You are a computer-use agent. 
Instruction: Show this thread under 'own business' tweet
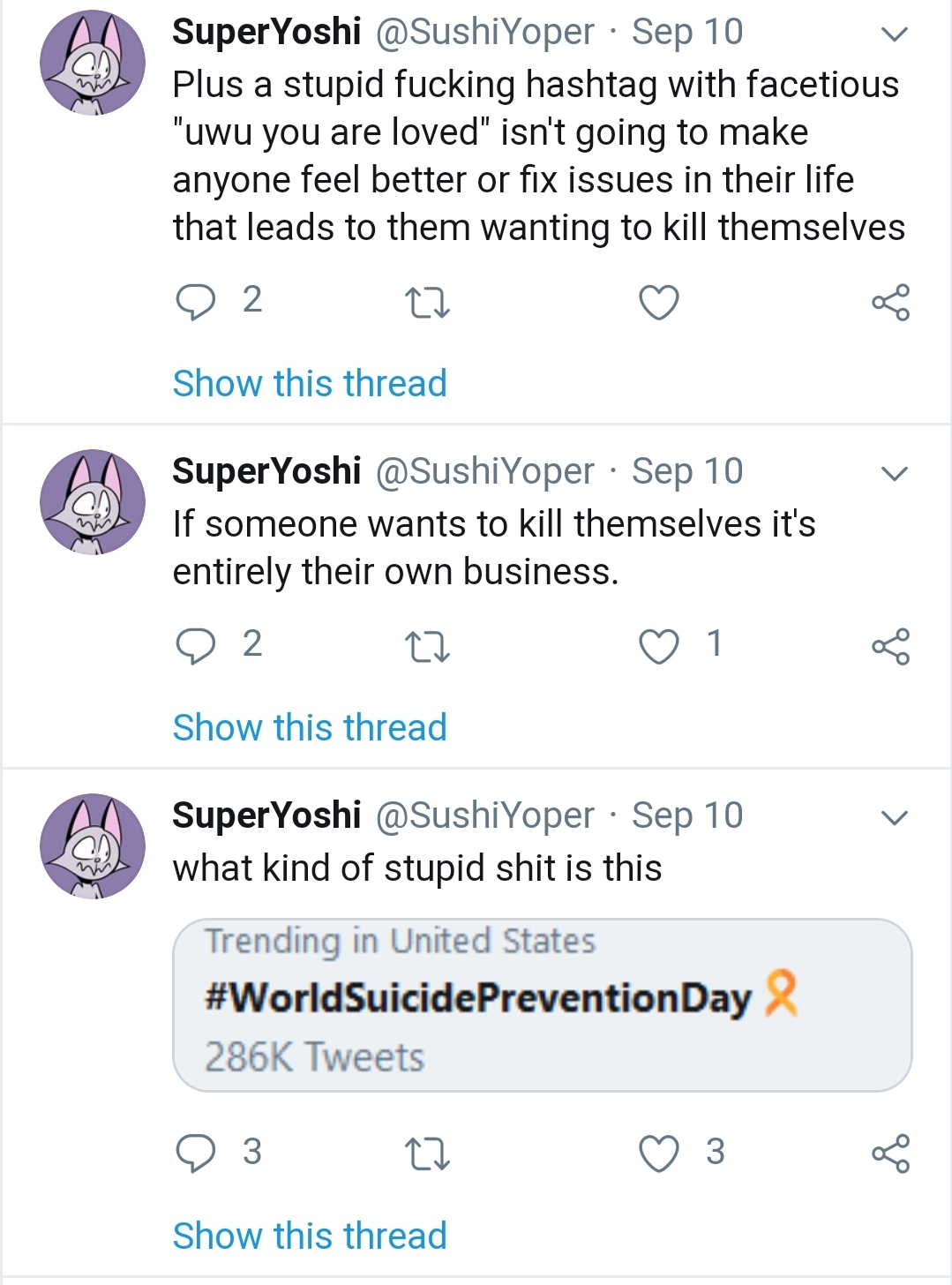(310, 728)
